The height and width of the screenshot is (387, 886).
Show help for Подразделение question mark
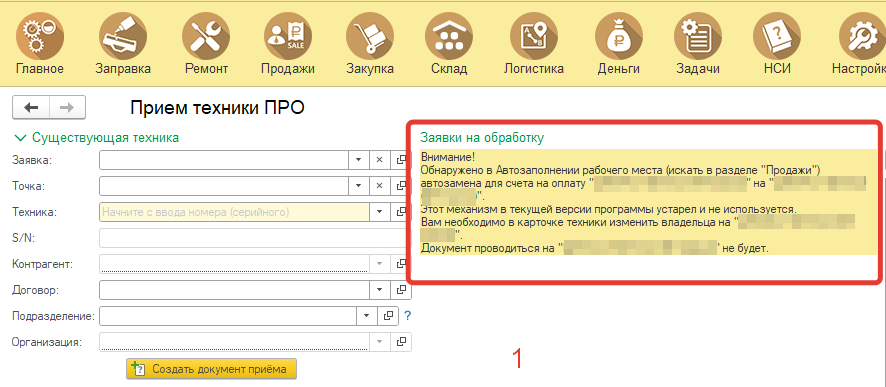(407, 316)
